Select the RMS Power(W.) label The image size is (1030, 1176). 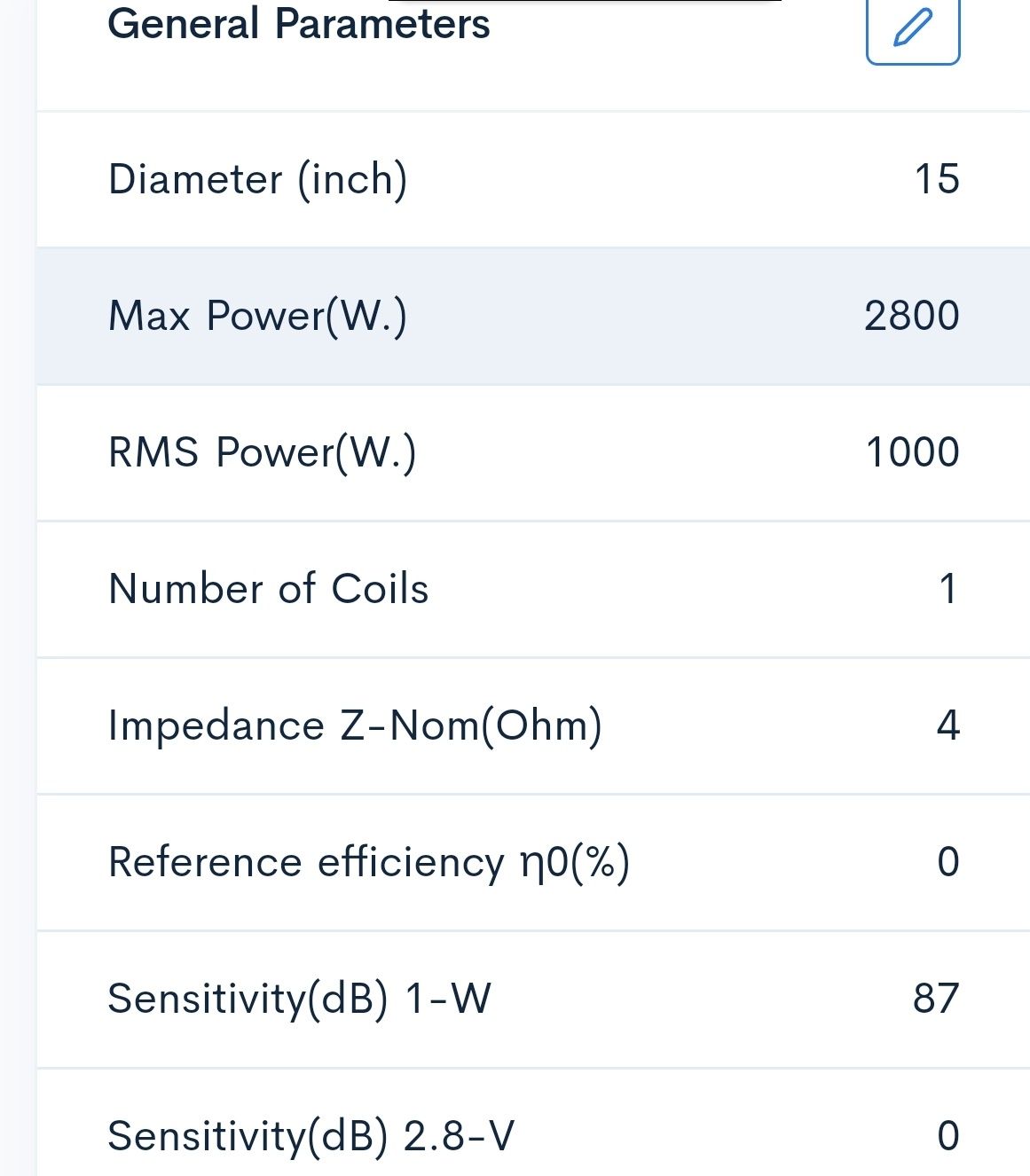(262, 453)
